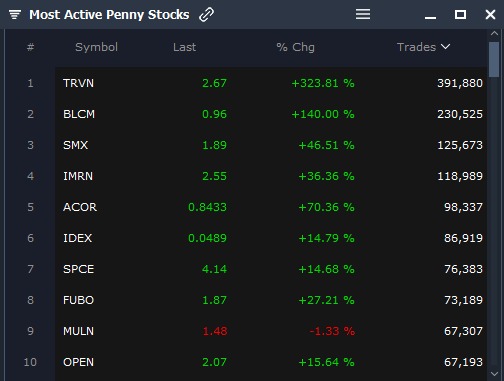Viewport: 504px width, 381px height.
Task: Sort by the Last column header
Action: [184, 47]
